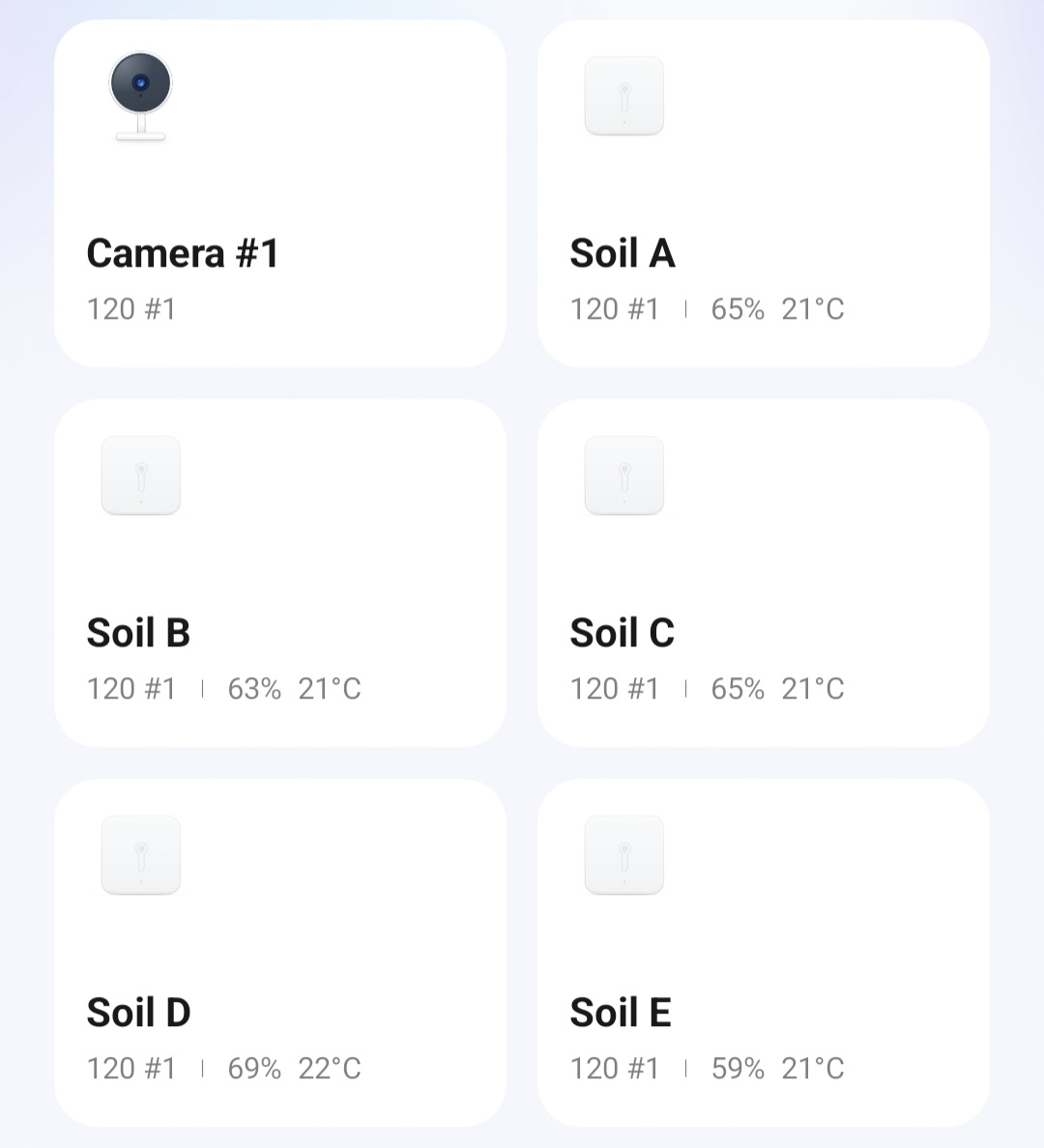Click Soil B's 63% 21°C reading
This screenshot has width=1044, height=1148.
(294, 689)
